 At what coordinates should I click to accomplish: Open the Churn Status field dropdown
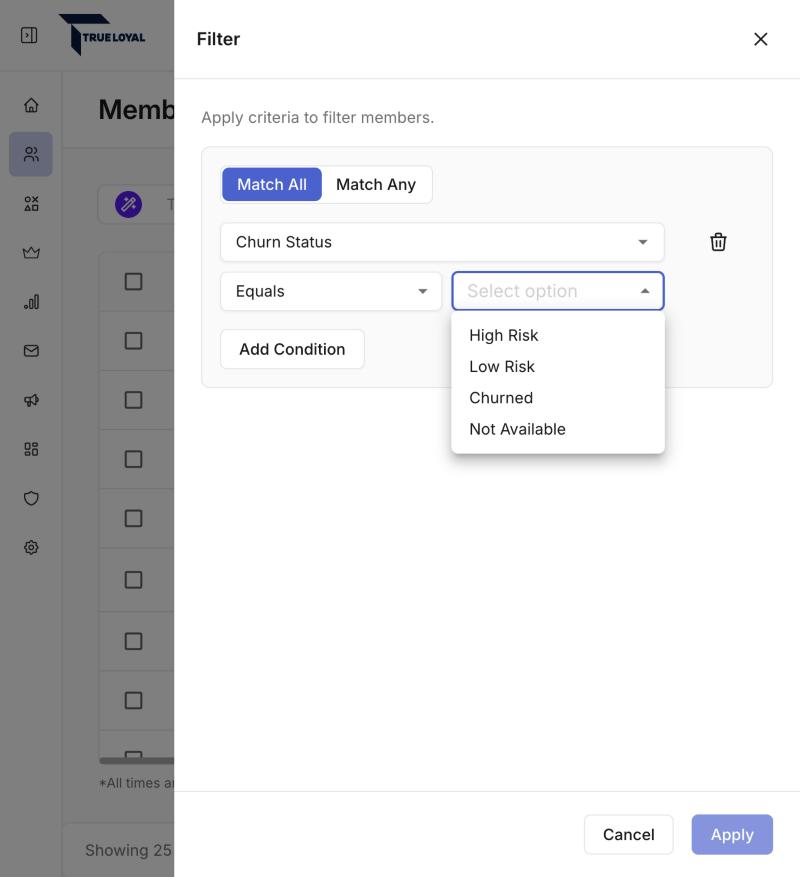tap(443, 242)
